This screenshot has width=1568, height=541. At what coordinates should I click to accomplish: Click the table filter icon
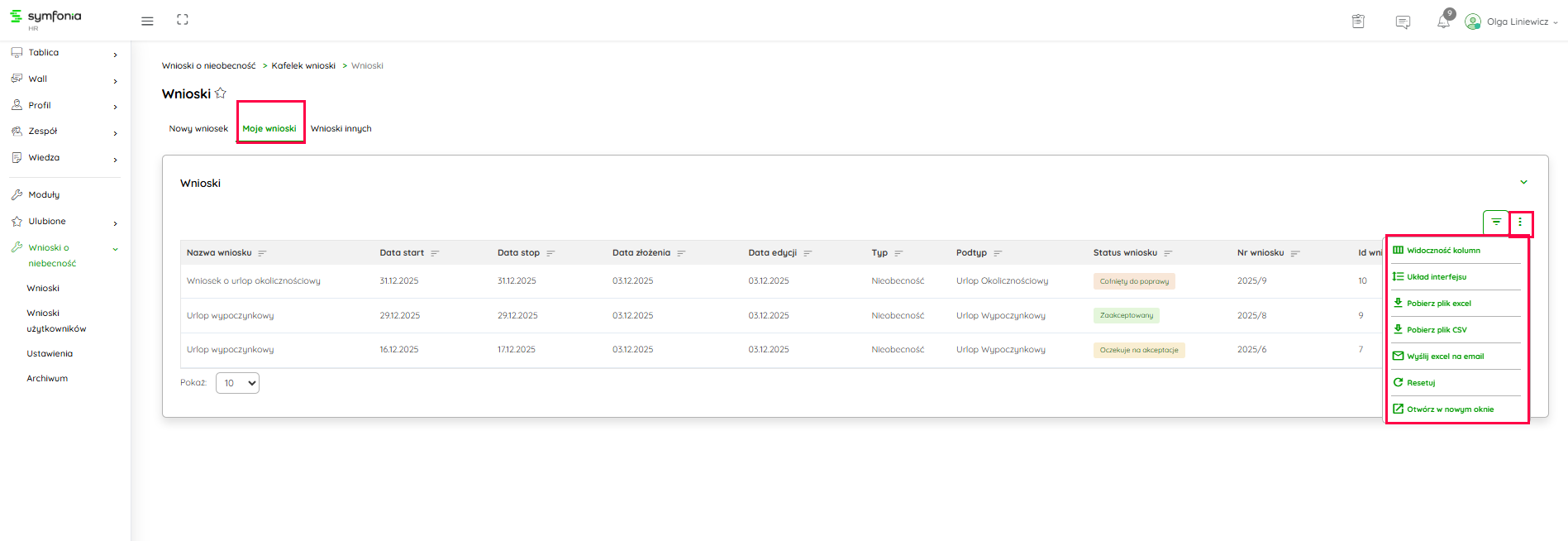point(1496,222)
